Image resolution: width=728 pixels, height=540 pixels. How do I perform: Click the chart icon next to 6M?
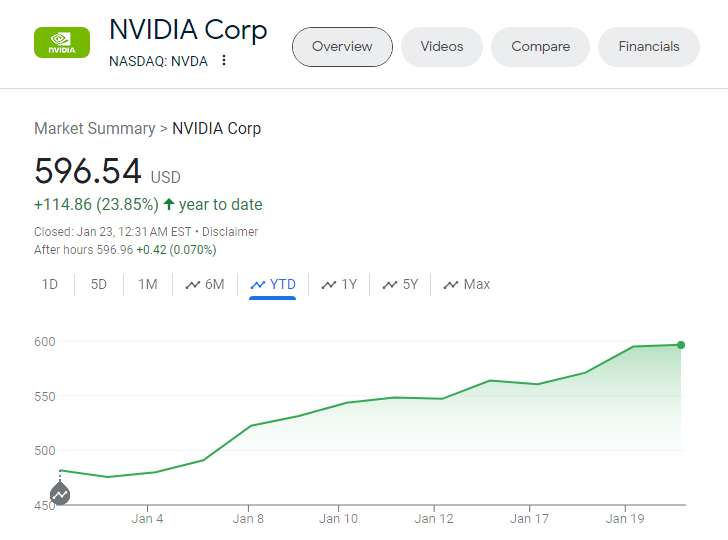[x=193, y=285]
